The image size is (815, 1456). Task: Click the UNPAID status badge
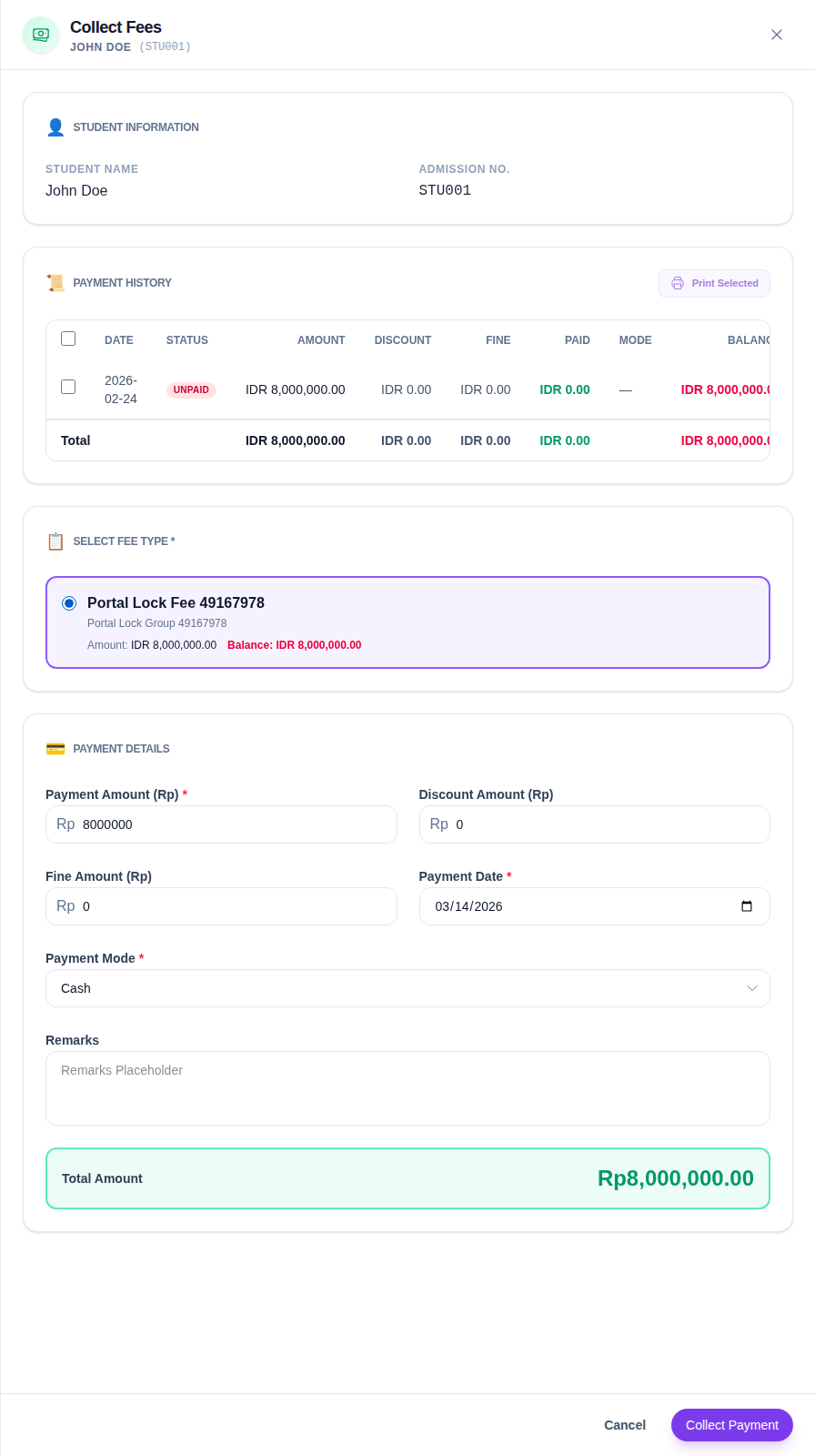[191, 389]
